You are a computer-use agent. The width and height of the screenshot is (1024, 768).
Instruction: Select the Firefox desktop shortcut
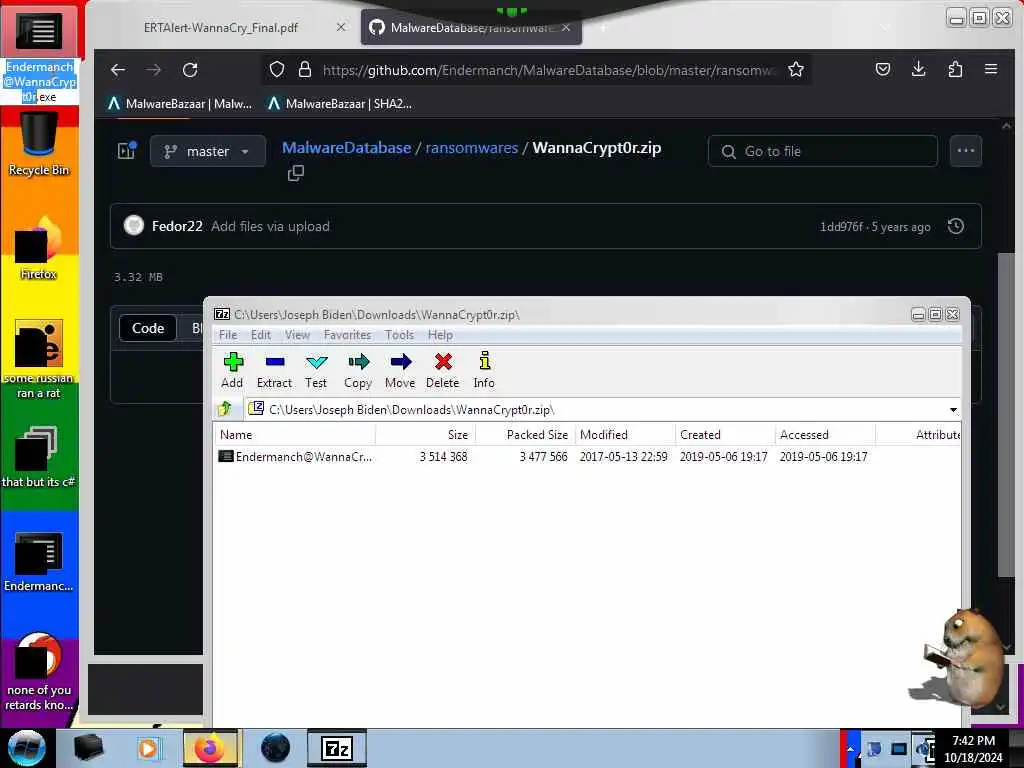pyautogui.click(x=39, y=249)
